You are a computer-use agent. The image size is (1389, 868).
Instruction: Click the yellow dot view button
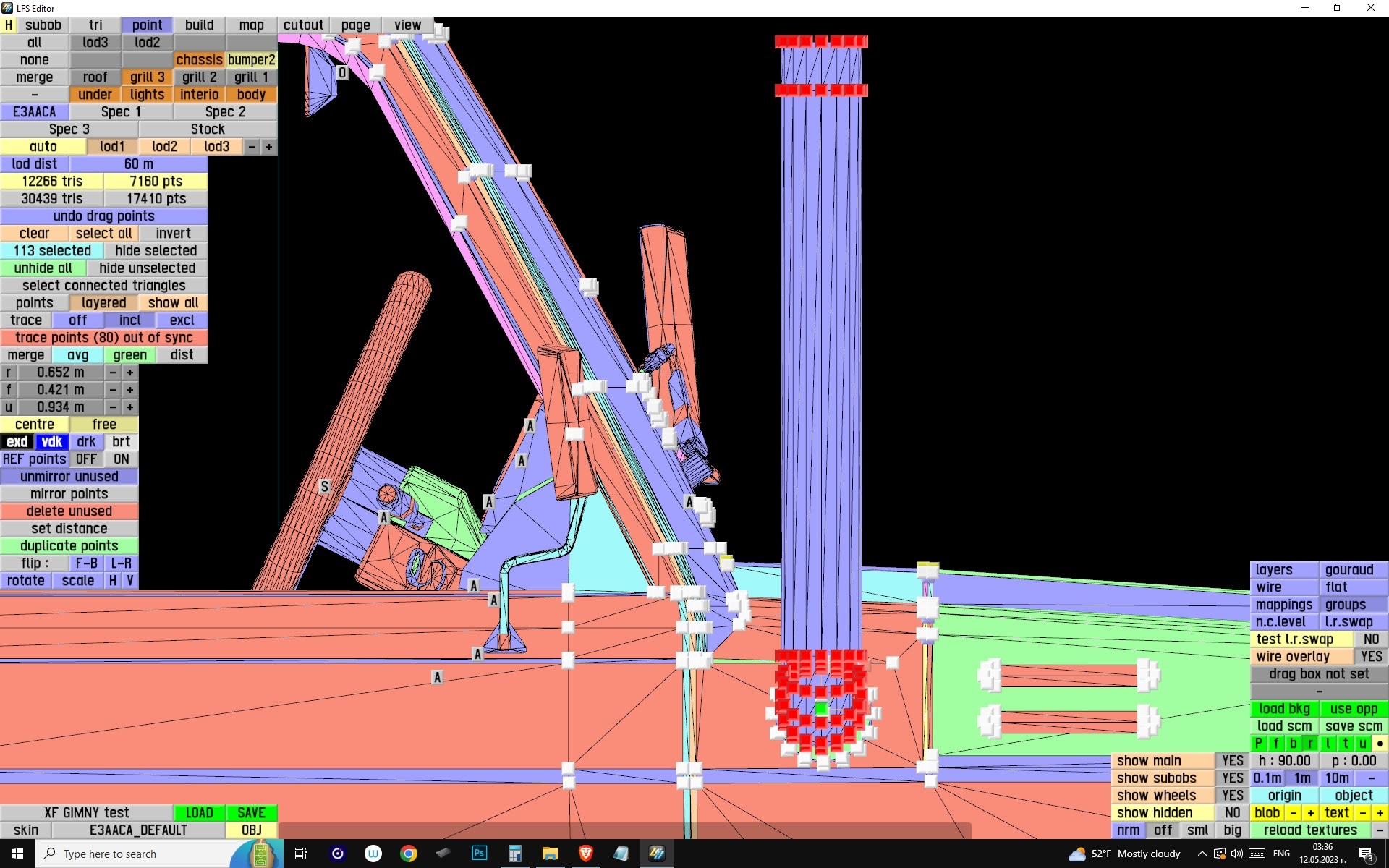(x=1380, y=743)
